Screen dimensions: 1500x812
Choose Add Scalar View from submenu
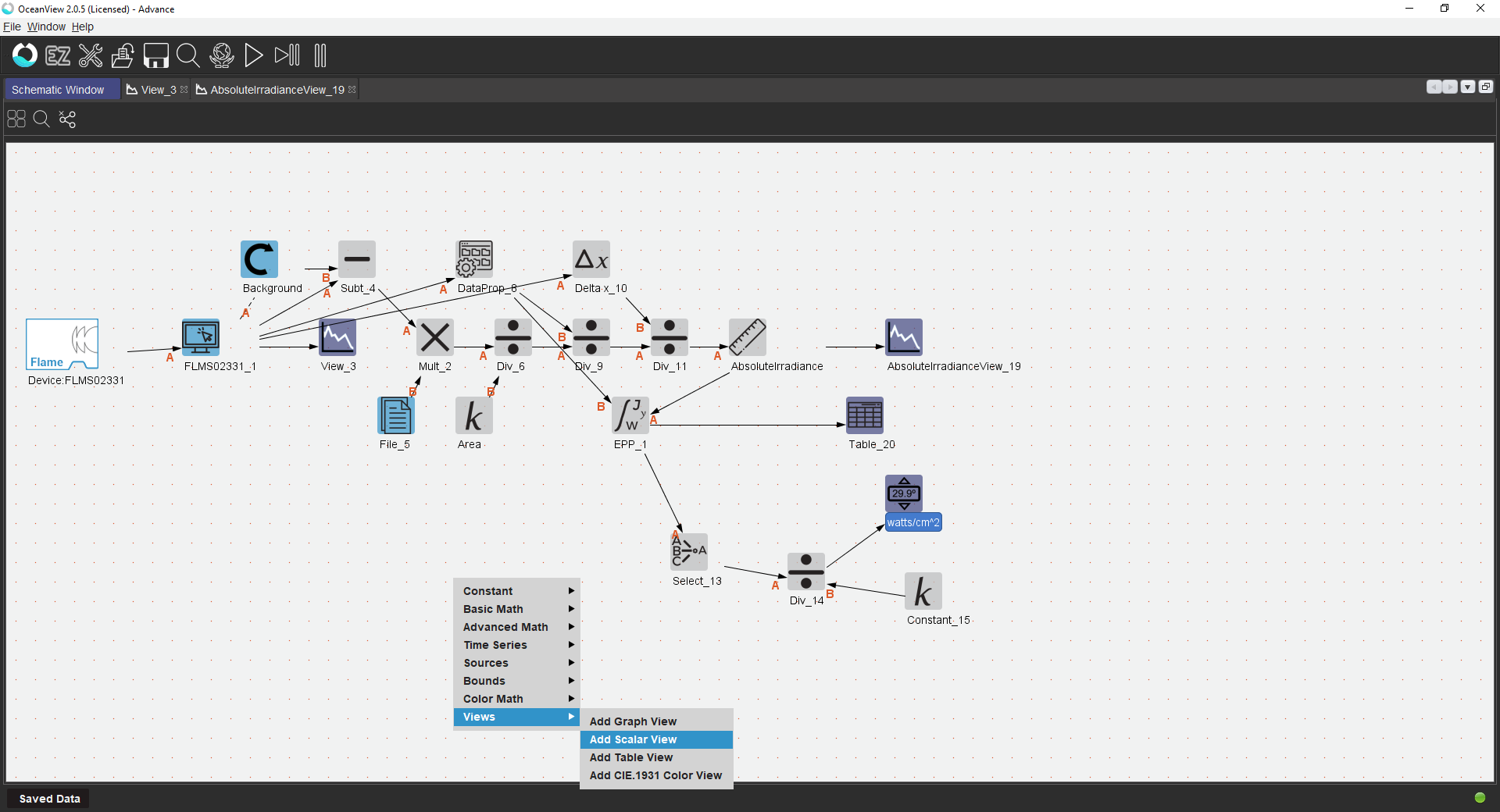(633, 739)
